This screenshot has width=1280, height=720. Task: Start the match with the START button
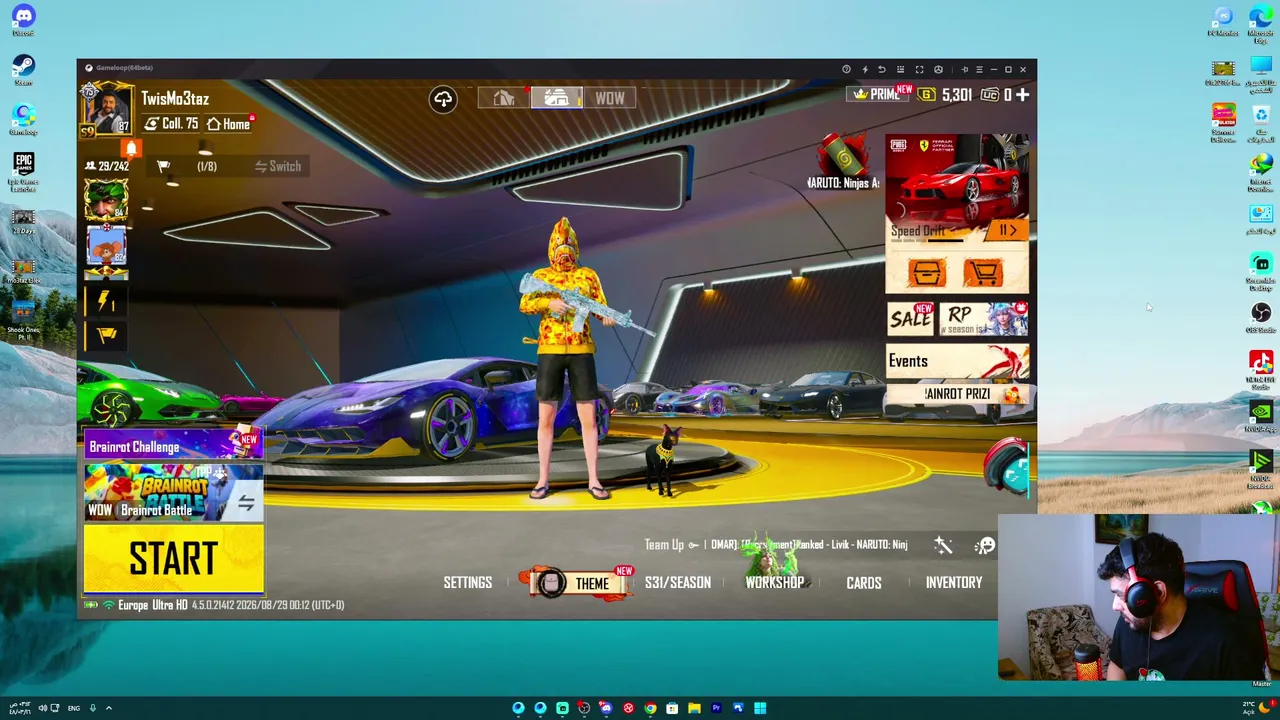(x=173, y=559)
